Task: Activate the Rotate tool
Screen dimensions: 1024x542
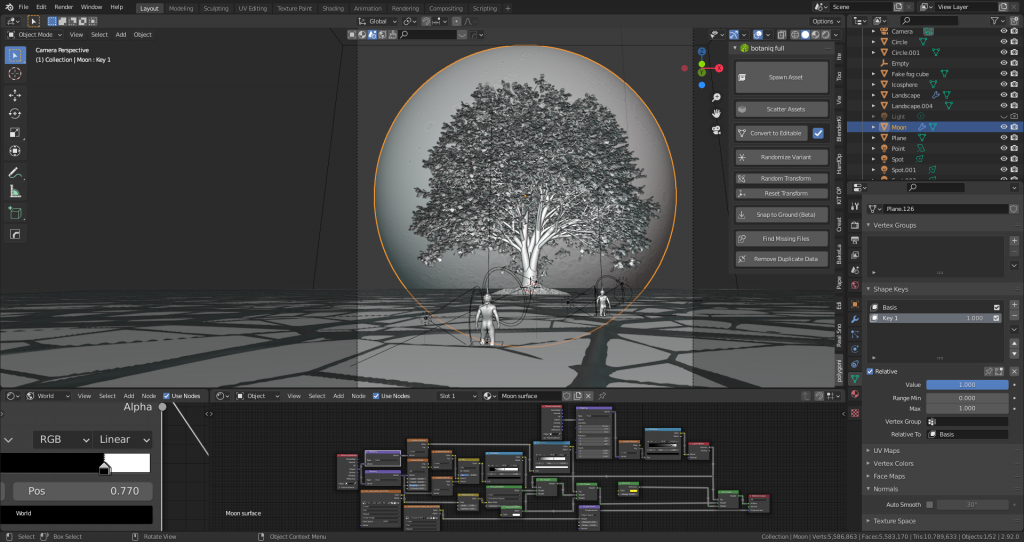Action: [x=15, y=113]
